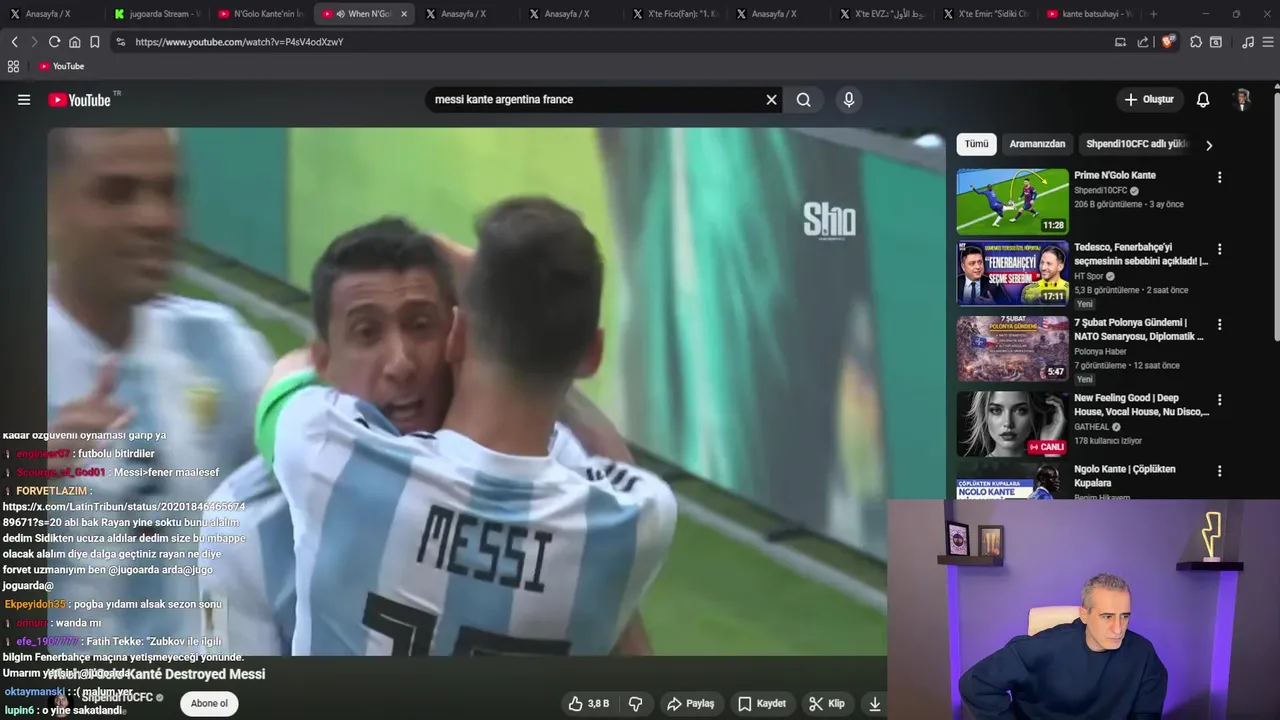This screenshot has width=1280, height=720.
Task: Open browser extensions puzzle icon
Action: [1196, 42]
